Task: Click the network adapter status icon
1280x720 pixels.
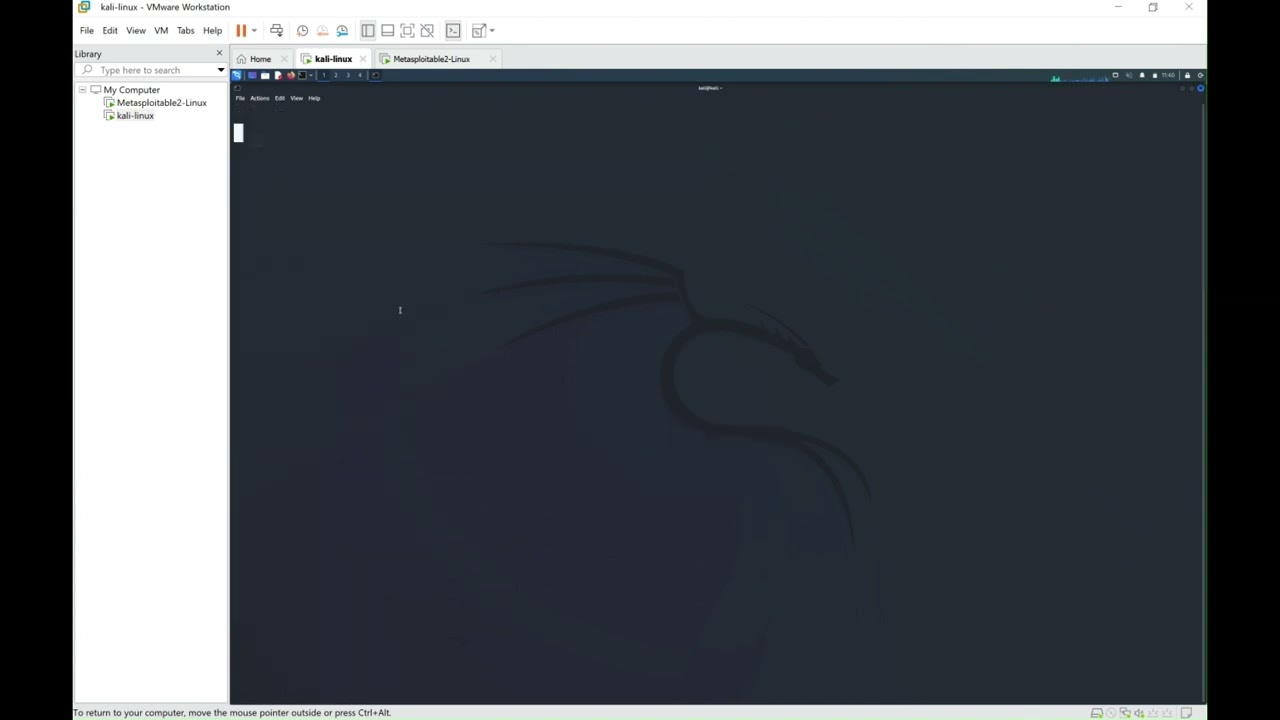Action: click(1125, 713)
